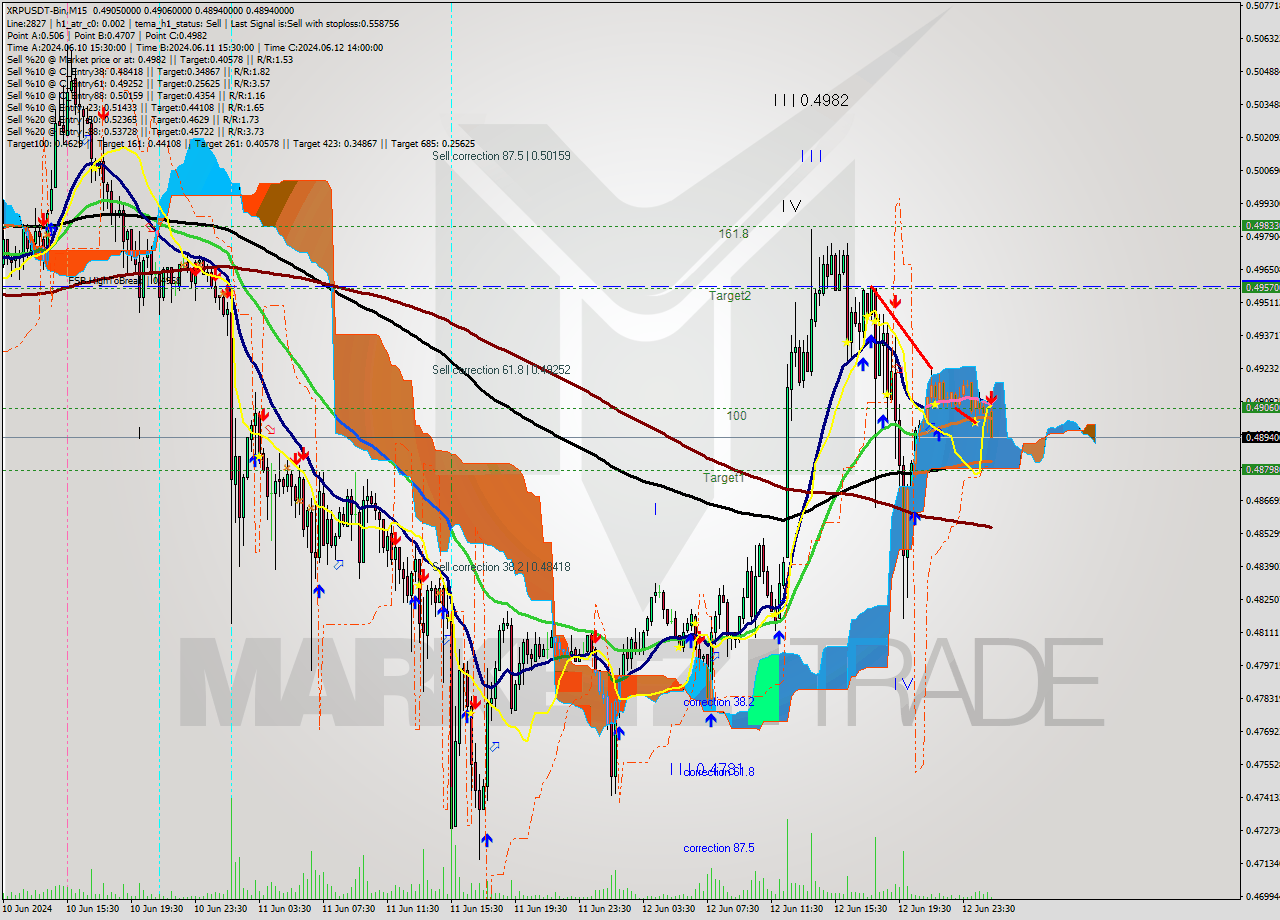Click the green 0.49060 price tag on the axis
The height and width of the screenshot is (920, 1280).
click(1260, 407)
